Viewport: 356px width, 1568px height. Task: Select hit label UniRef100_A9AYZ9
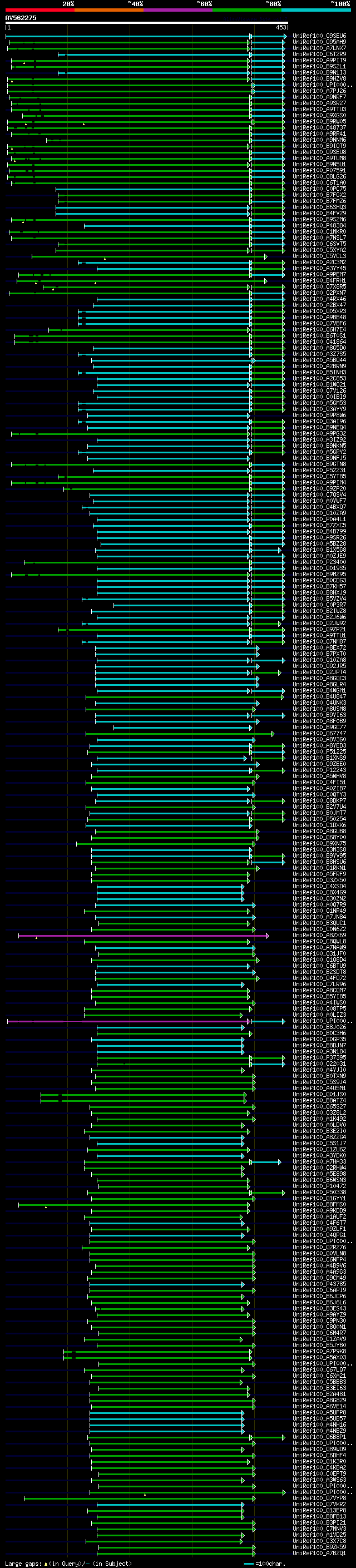click(319, 1315)
